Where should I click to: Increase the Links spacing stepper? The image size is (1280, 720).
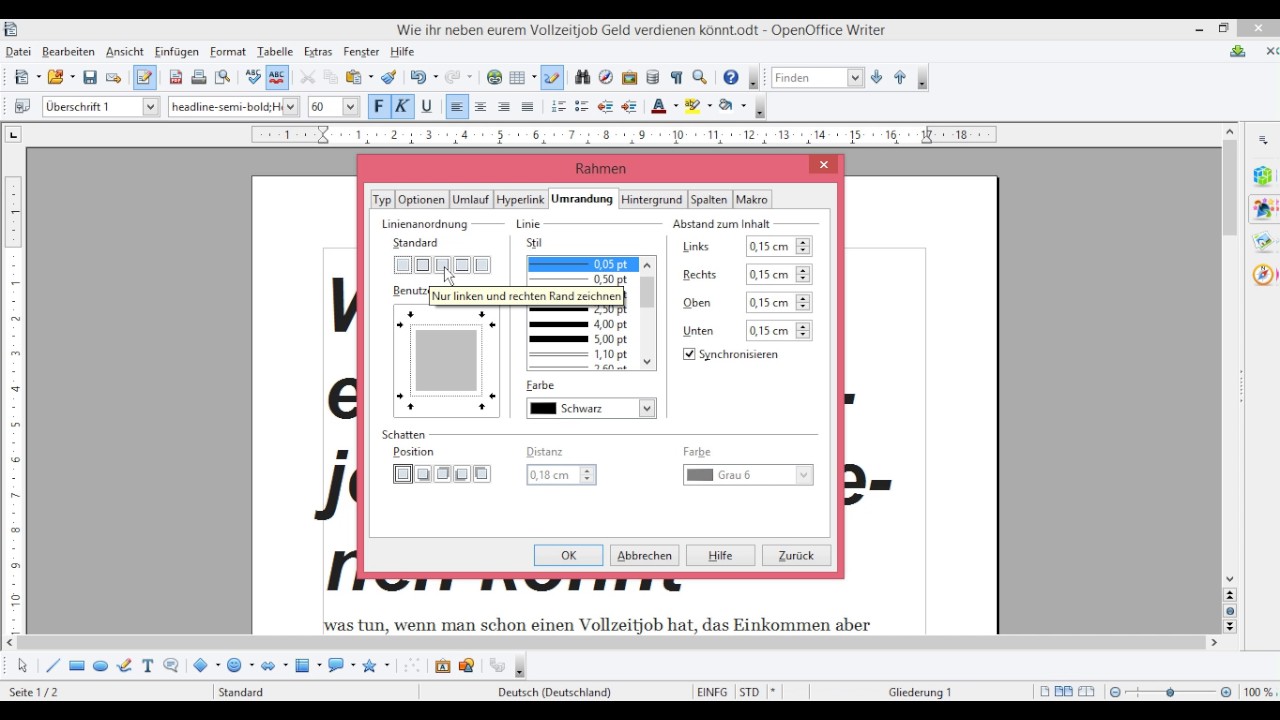(803, 242)
